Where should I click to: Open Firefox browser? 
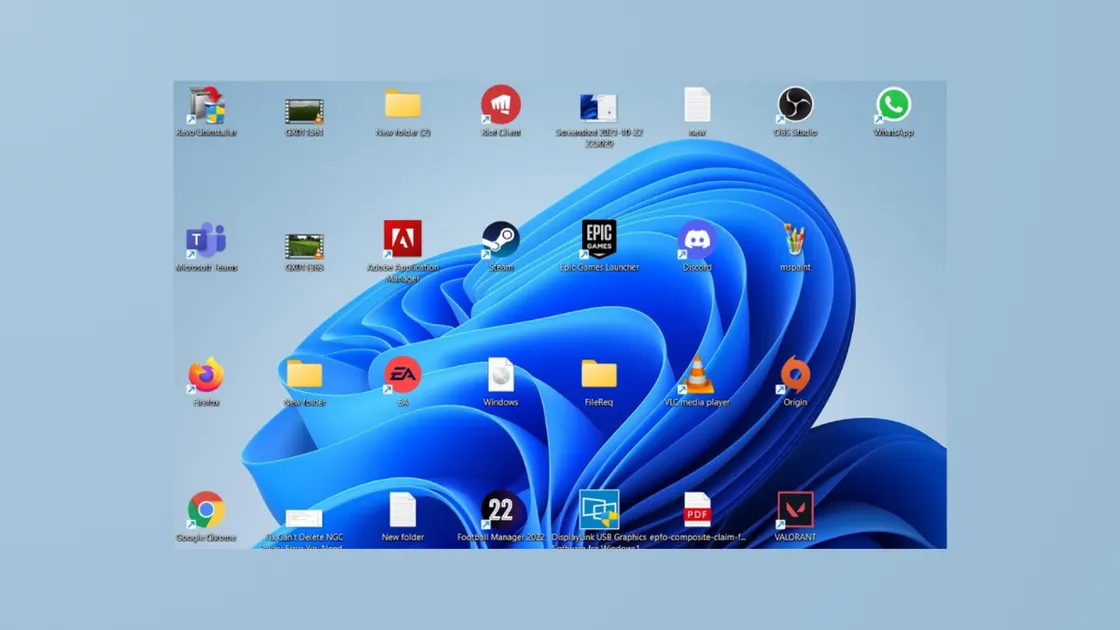point(207,375)
